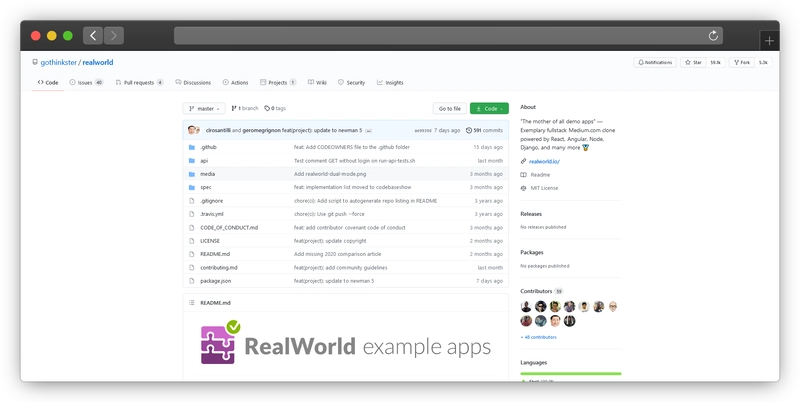The width and height of the screenshot is (800, 402).
Task: Open the Contributors heading link
Action: (536, 291)
